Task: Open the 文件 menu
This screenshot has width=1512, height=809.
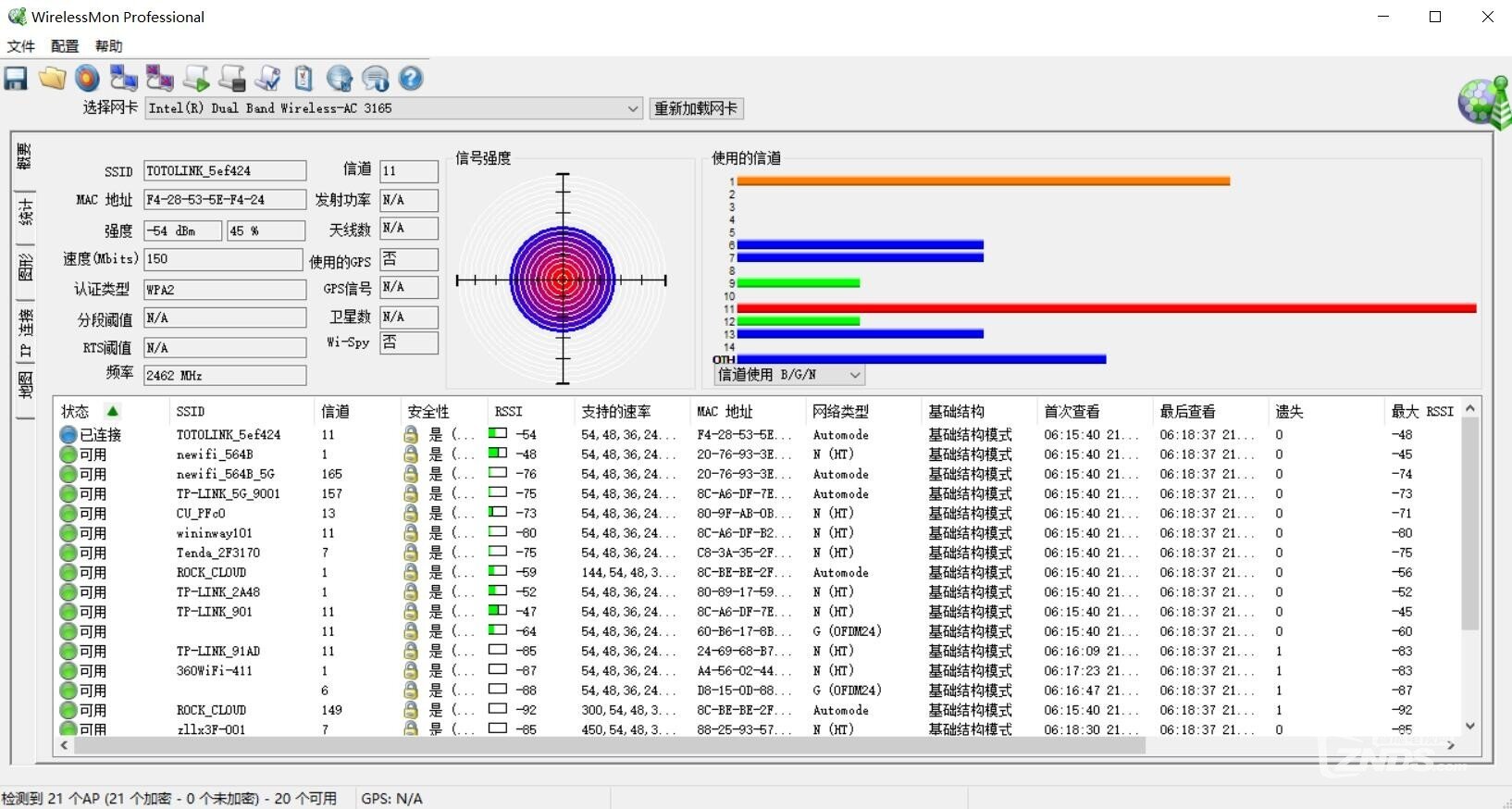Action: click(21, 46)
